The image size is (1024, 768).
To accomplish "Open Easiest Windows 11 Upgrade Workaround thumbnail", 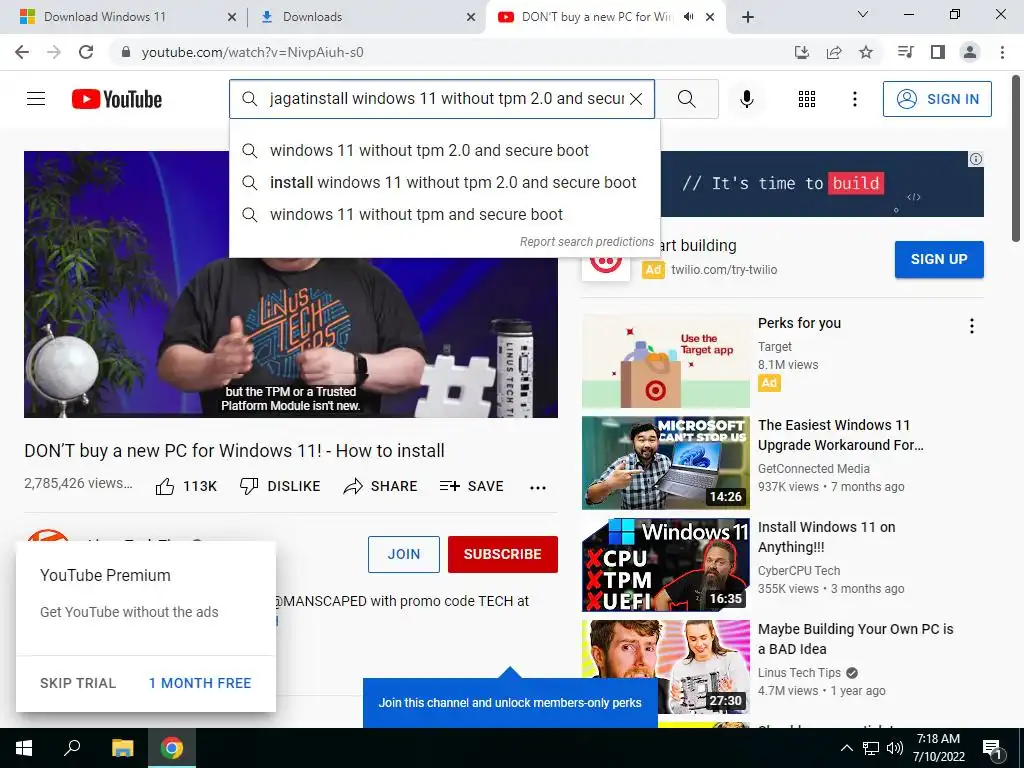I will pyautogui.click(x=665, y=462).
